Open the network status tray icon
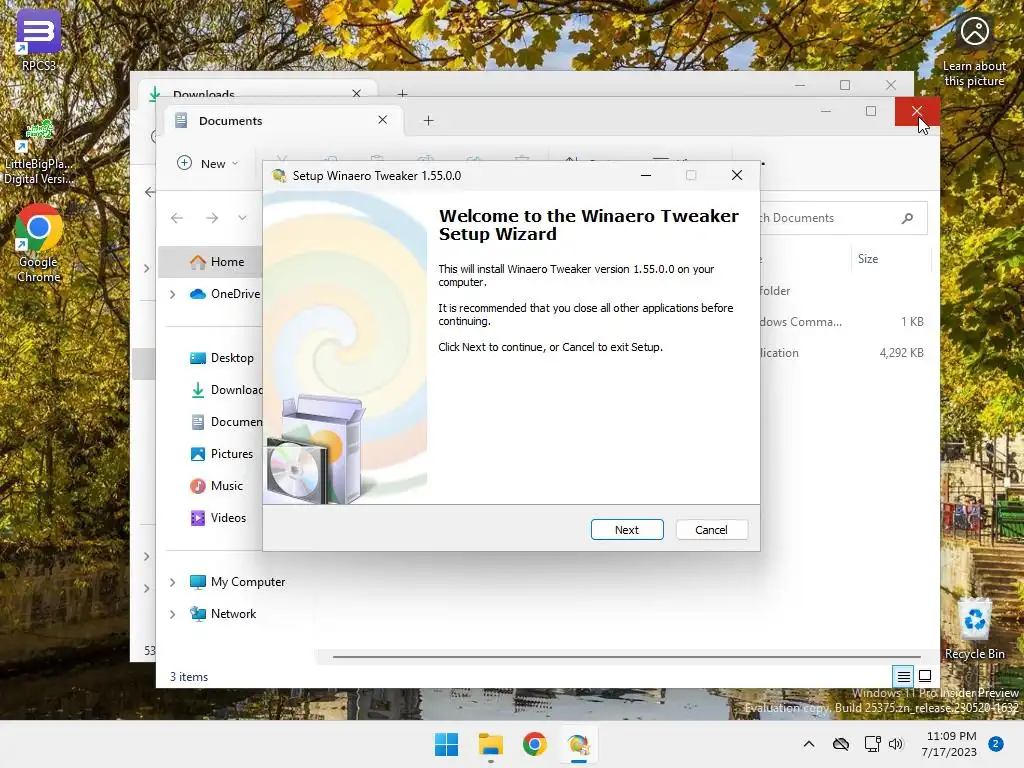This screenshot has width=1024, height=768. 872,744
